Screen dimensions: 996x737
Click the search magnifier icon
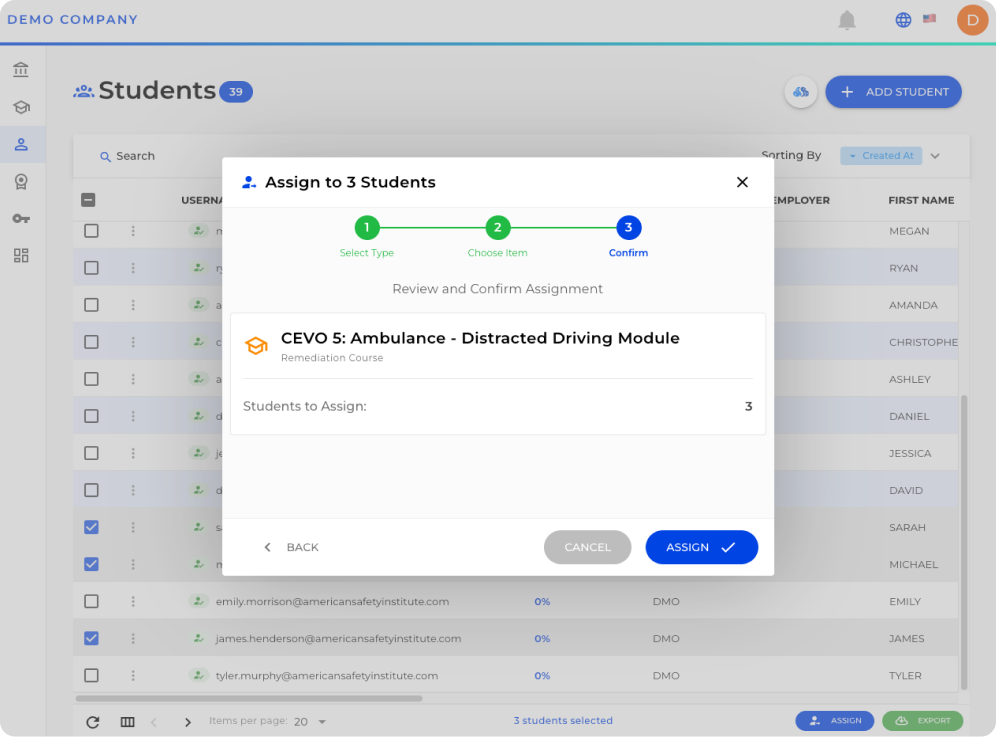105,156
